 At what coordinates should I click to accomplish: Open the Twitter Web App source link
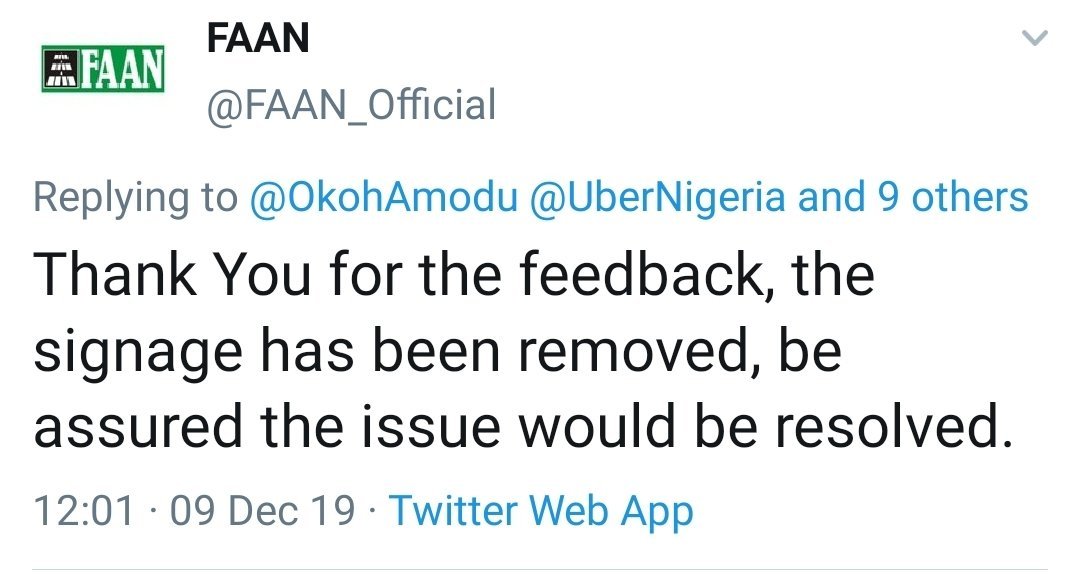(x=541, y=511)
